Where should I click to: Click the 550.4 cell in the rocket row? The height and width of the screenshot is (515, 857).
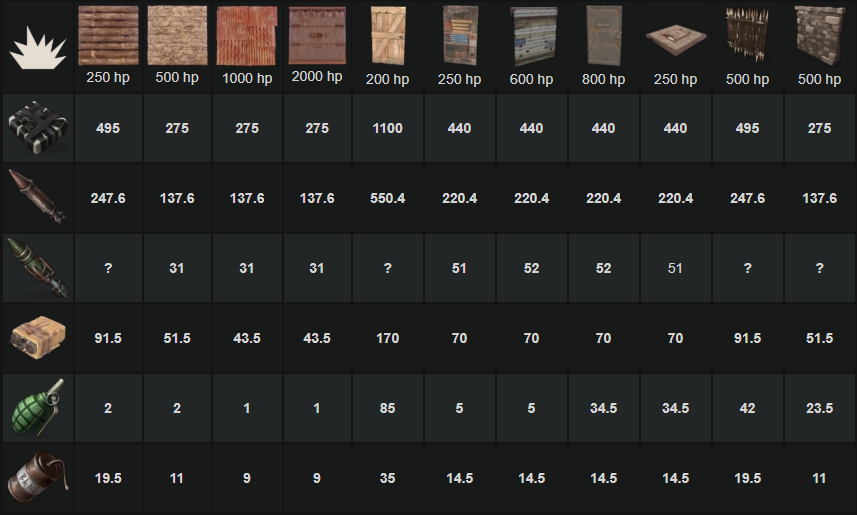click(x=388, y=198)
